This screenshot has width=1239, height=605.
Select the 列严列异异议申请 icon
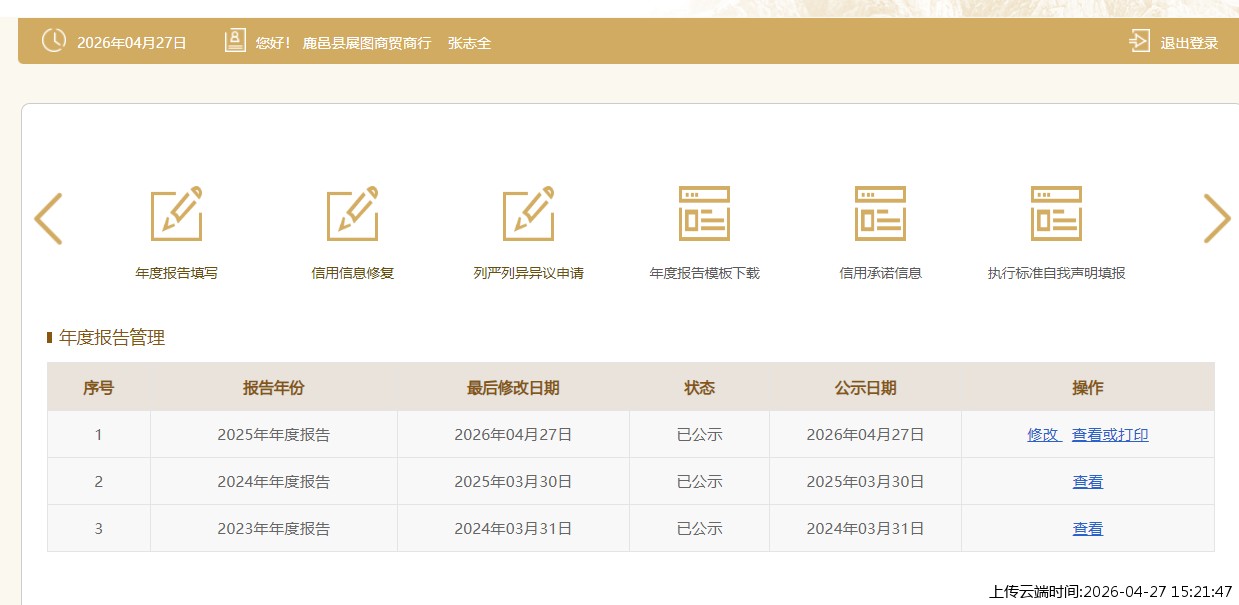tap(529, 214)
